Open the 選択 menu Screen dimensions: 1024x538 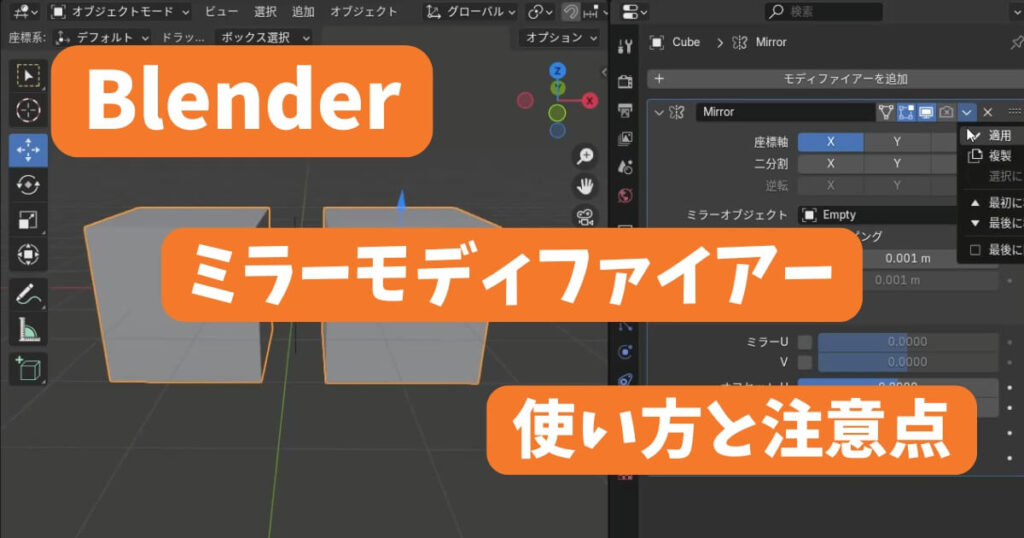coord(265,12)
